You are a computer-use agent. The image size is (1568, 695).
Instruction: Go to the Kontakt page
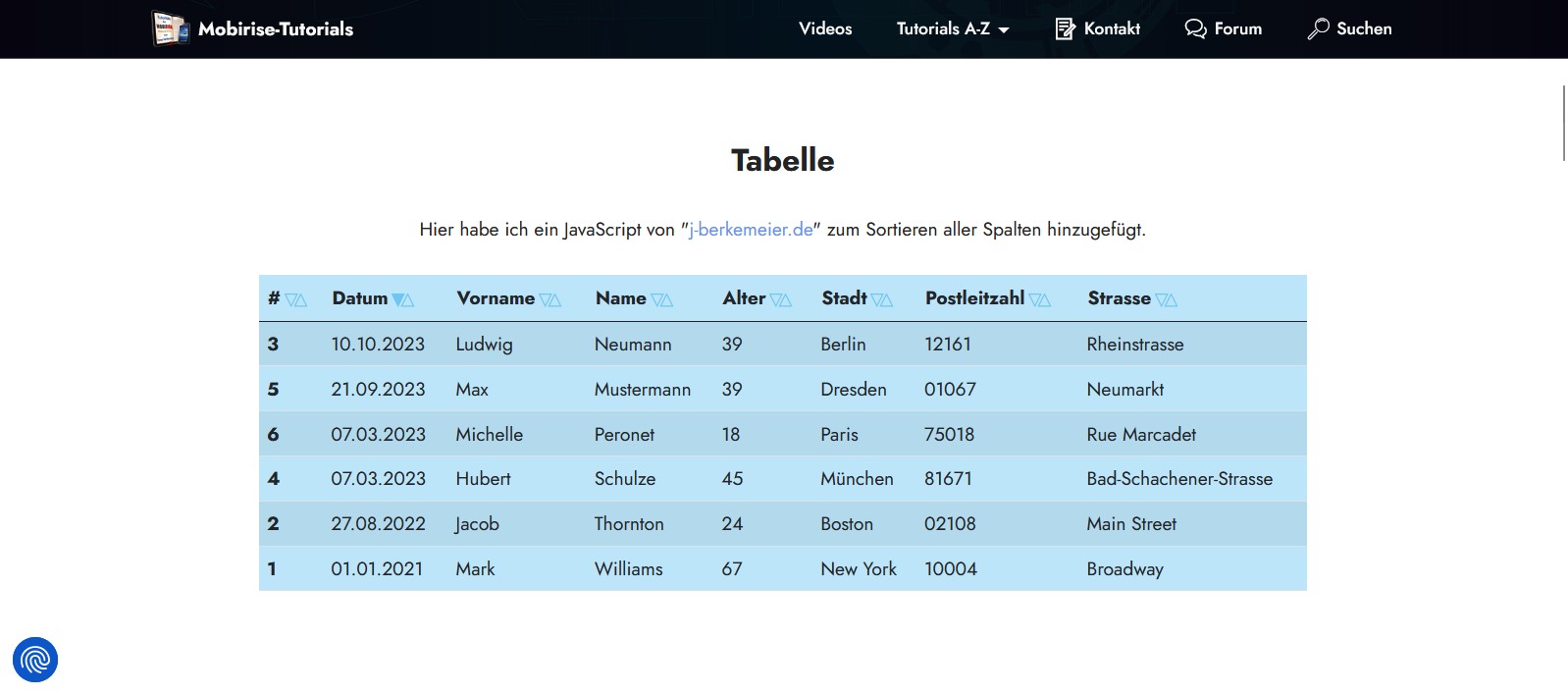(x=1097, y=28)
